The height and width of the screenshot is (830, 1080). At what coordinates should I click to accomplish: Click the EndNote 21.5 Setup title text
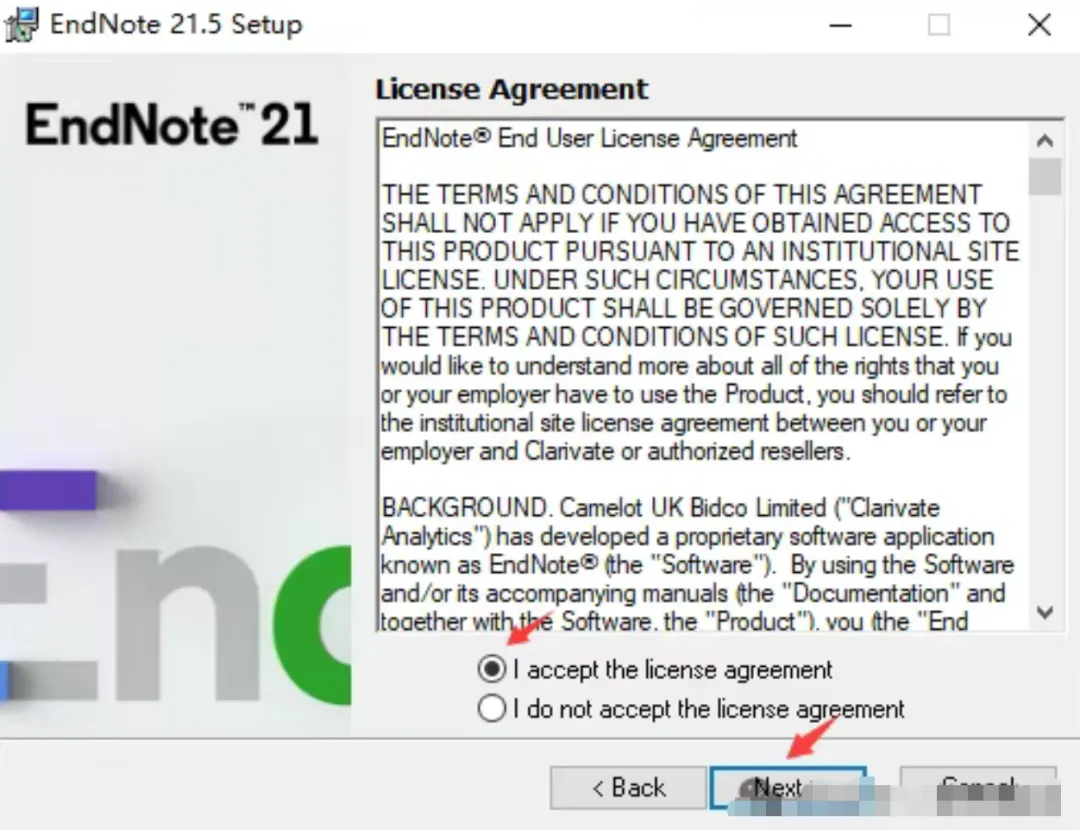(x=176, y=24)
